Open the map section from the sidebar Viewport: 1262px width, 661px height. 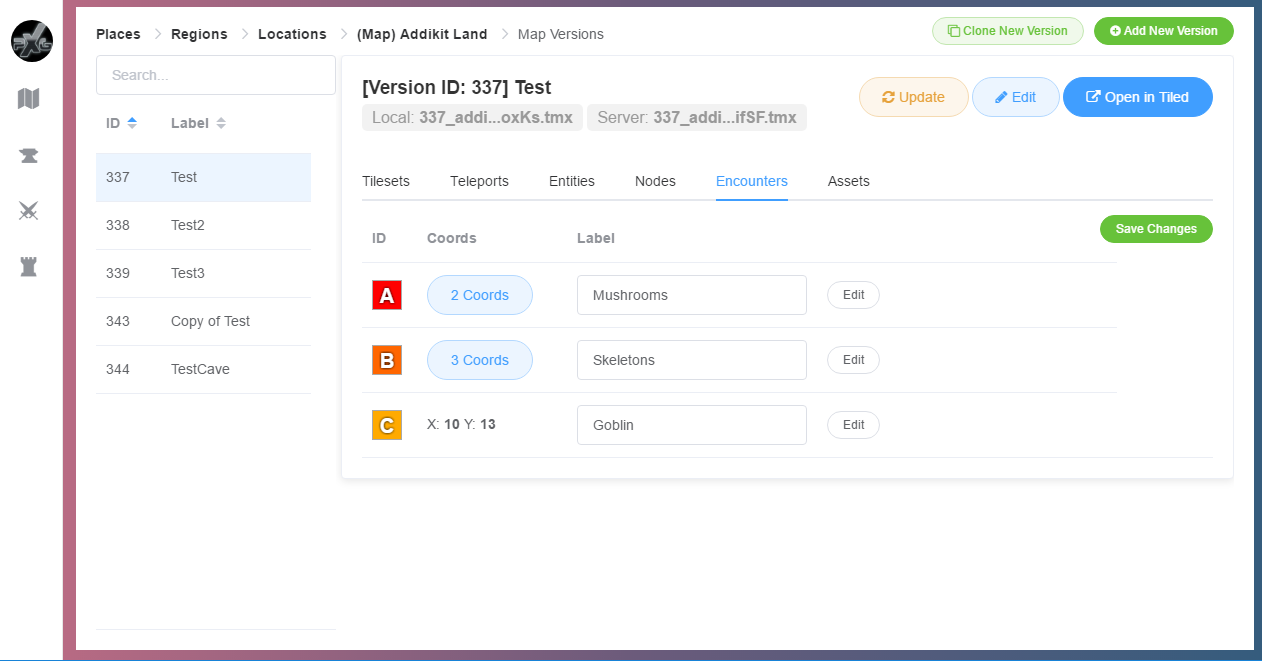pos(29,98)
